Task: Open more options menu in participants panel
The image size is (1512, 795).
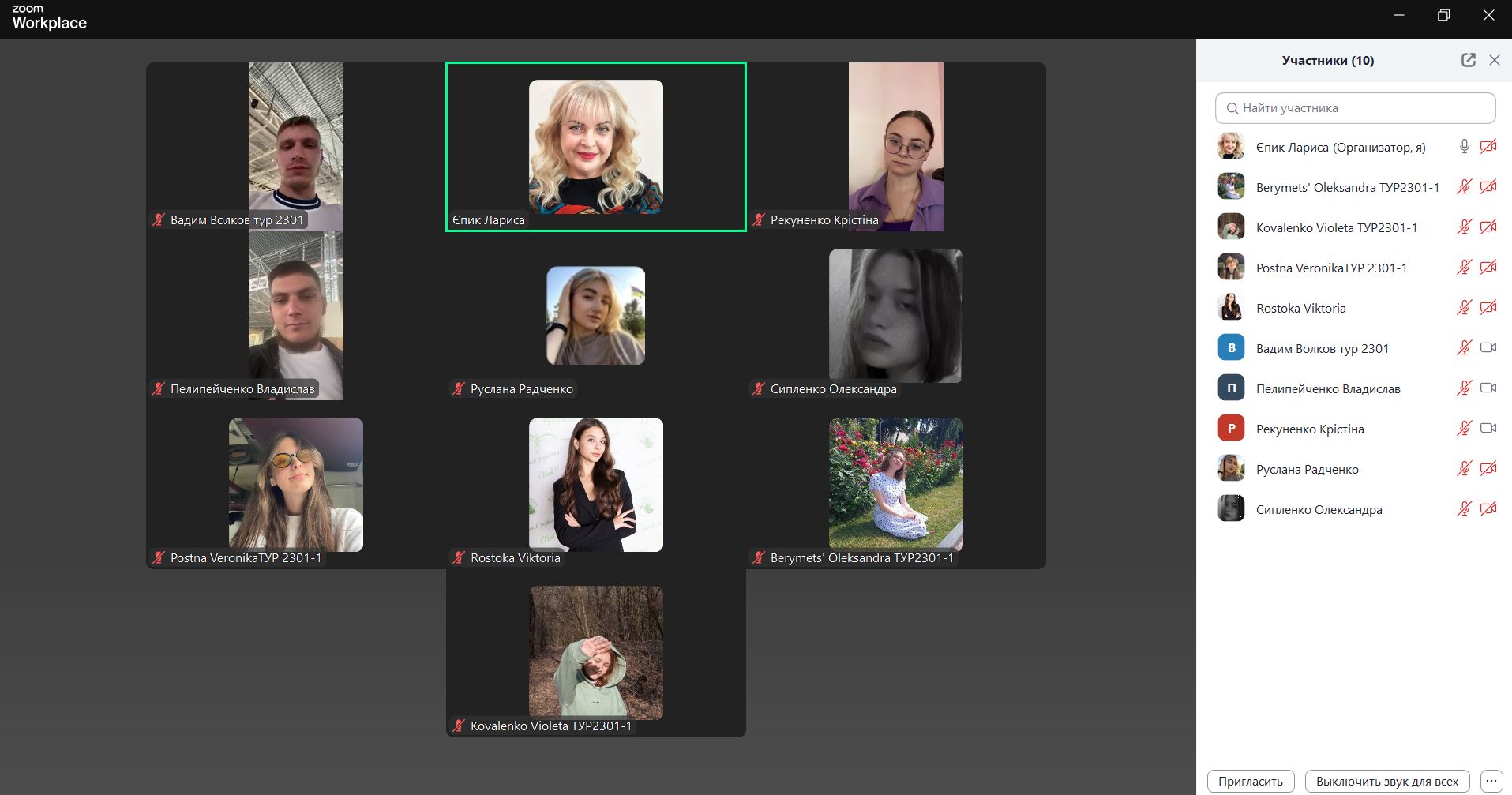Action: (x=1491, y=782)
